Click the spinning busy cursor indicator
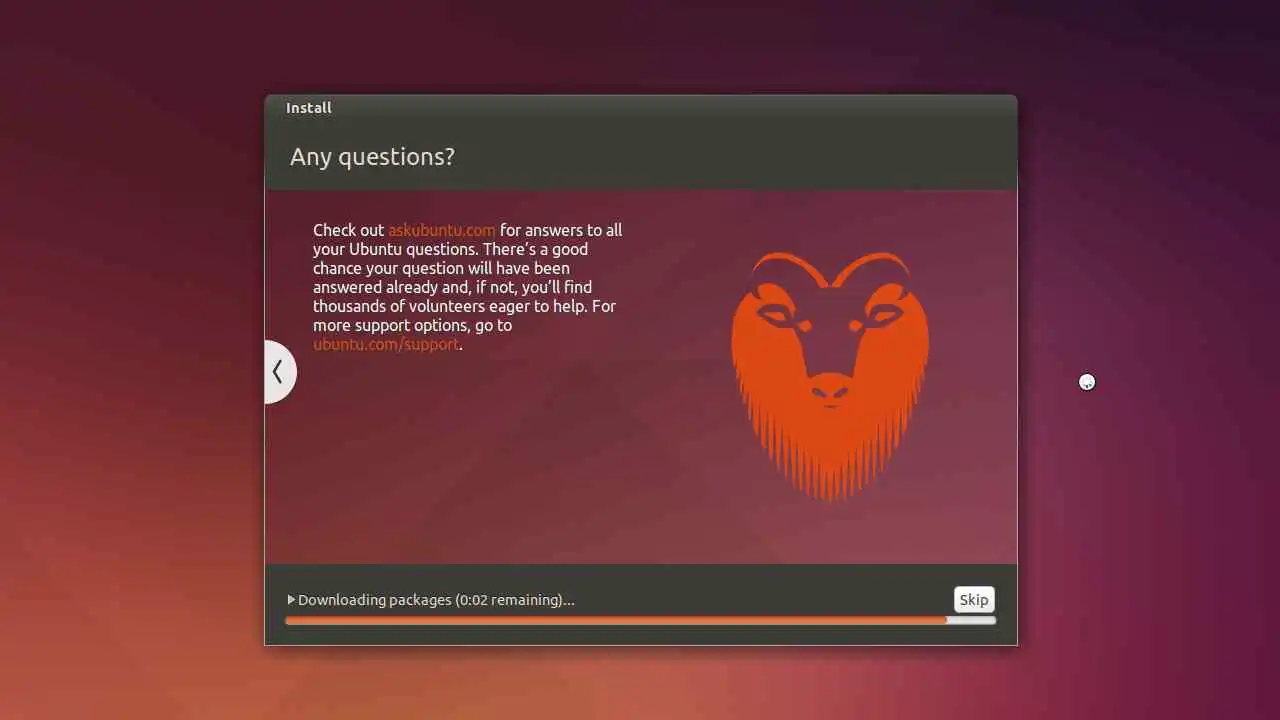1280x720 pixels. (1087, 382)
